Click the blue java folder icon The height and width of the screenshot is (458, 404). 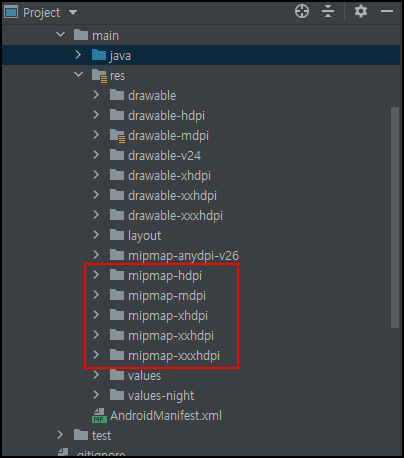point(99,55)
